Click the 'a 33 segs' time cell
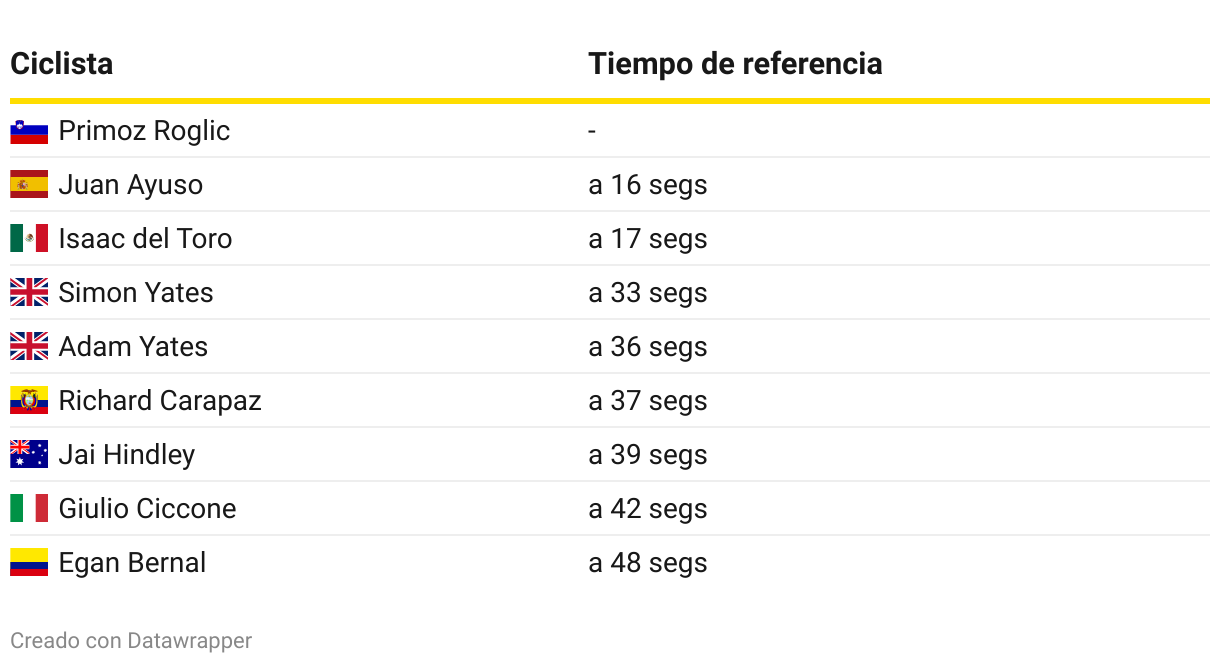 click(647, 293)
